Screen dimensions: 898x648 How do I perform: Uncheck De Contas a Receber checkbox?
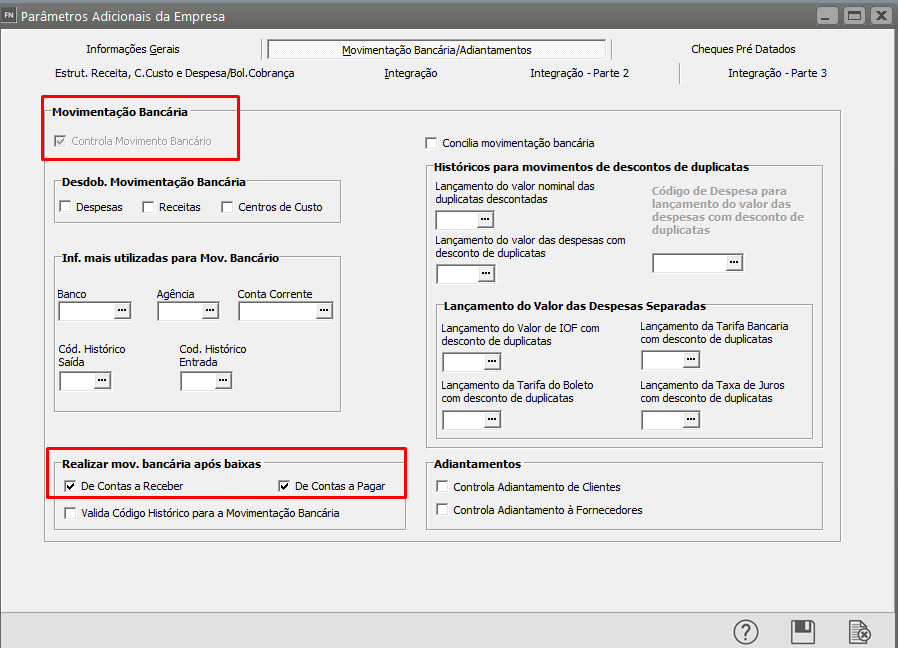(70, 486)
